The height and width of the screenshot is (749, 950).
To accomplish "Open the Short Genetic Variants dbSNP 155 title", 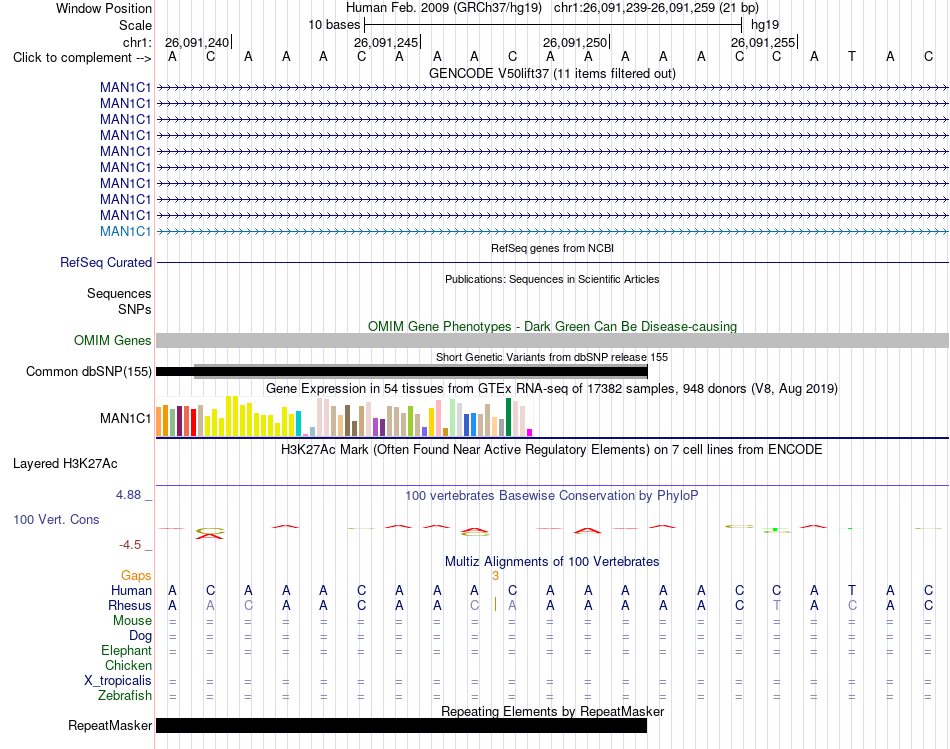I will [x=552, y=357].
